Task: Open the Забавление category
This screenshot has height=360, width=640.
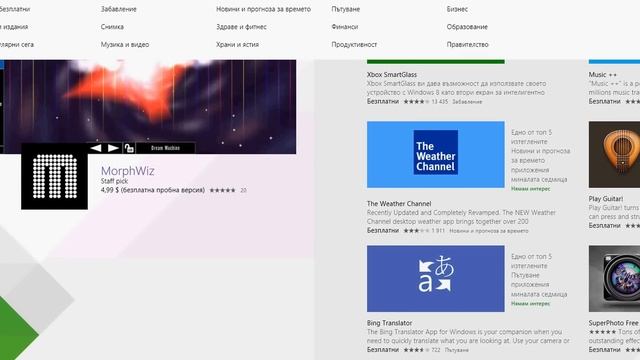Action: [119, 9]
